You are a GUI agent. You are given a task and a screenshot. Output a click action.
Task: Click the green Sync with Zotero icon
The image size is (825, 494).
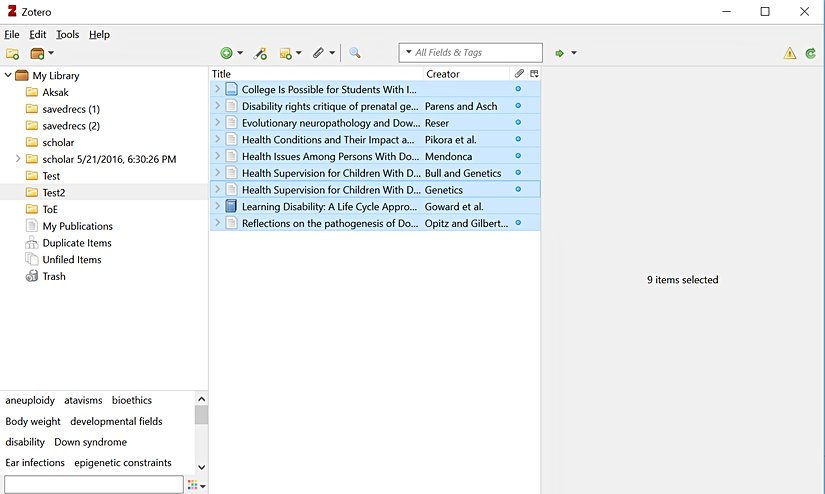(810, 53)
